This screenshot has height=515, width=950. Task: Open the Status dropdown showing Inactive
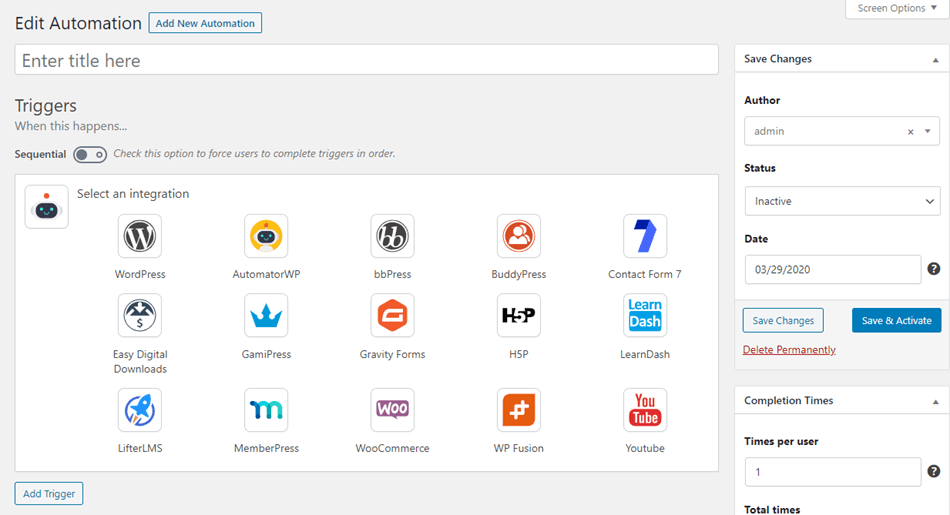842,201
